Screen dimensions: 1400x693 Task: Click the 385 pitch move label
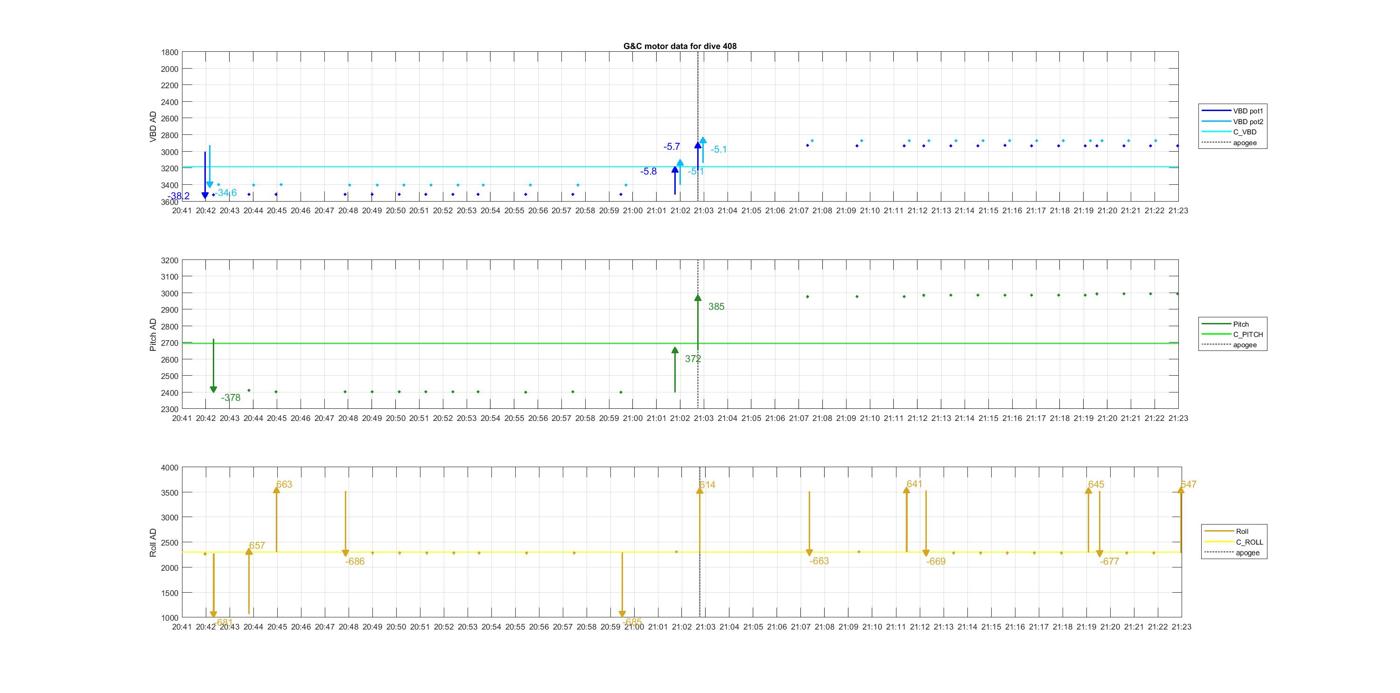click(716, 307)
